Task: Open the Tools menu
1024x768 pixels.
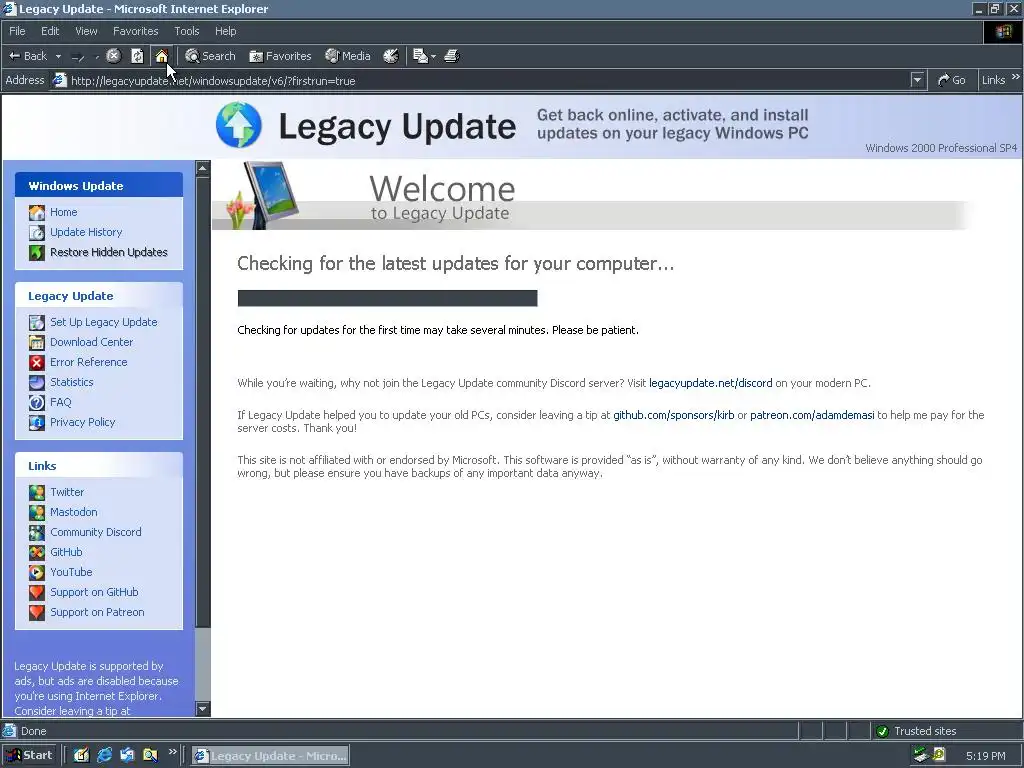Action: pos(186,31)
